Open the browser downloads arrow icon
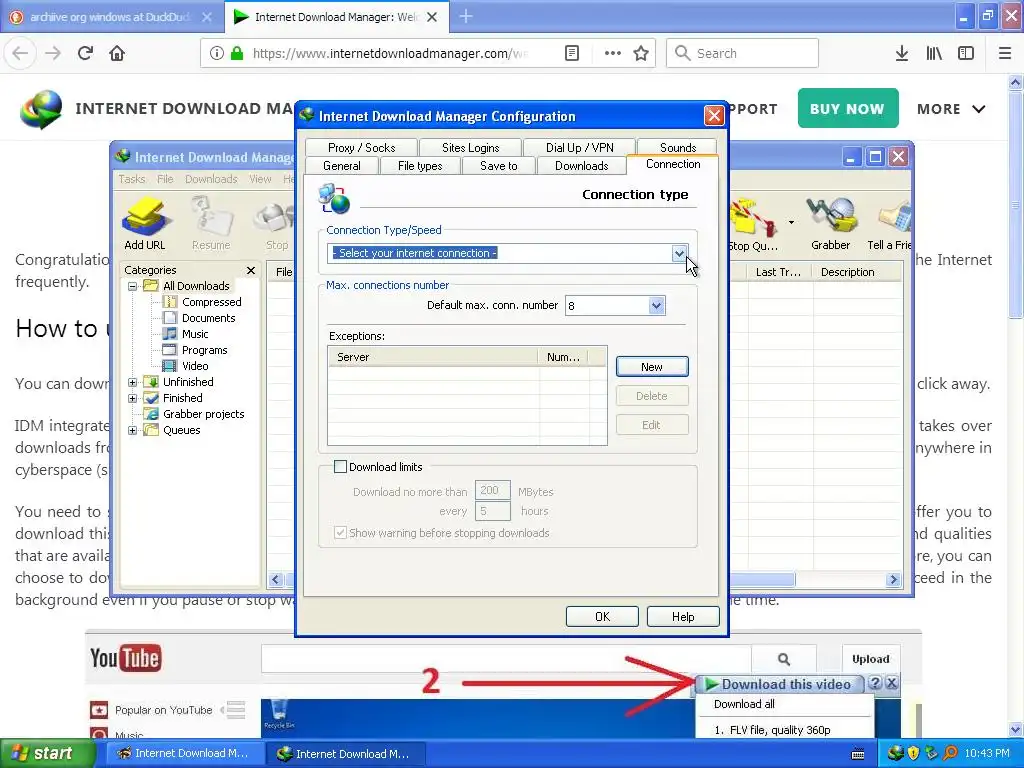Image resolution: width=1024 pixels, height=768 pixels. click(x=902, y=53)
